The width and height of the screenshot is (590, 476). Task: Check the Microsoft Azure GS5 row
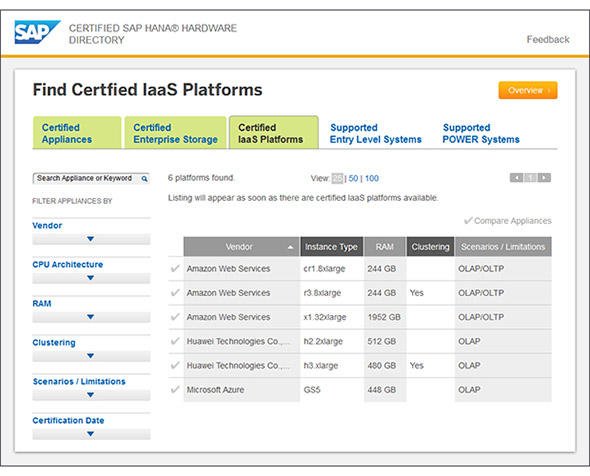[x=175, y=389]
